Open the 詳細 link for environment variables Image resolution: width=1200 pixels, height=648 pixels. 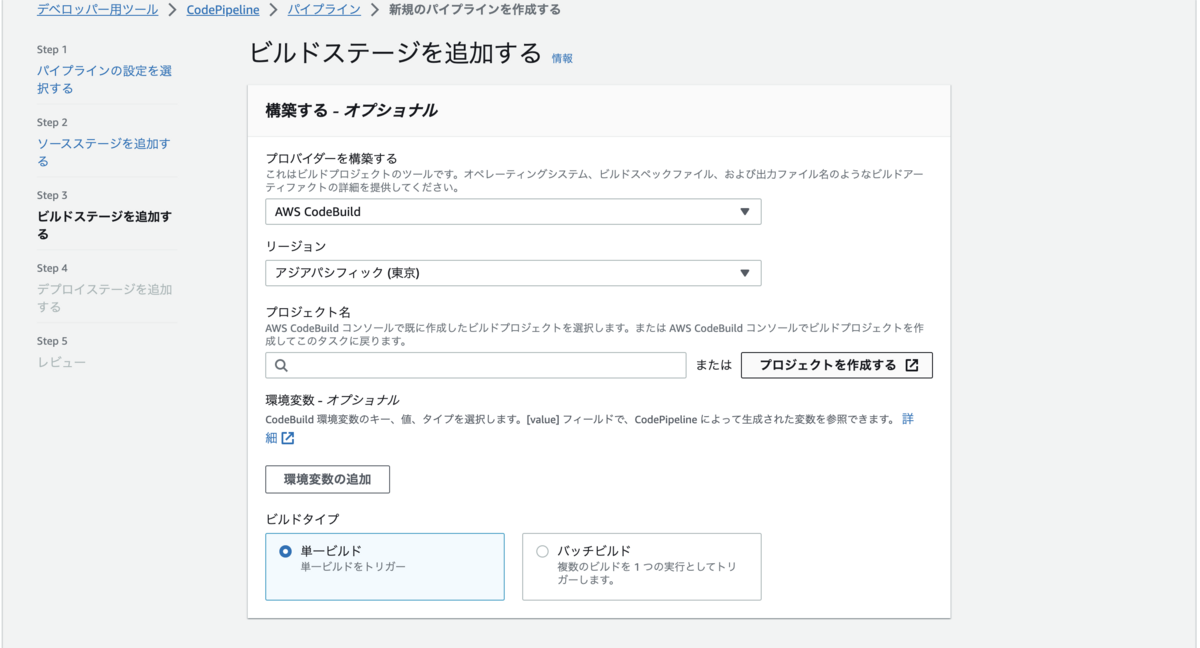pos(908,419)
